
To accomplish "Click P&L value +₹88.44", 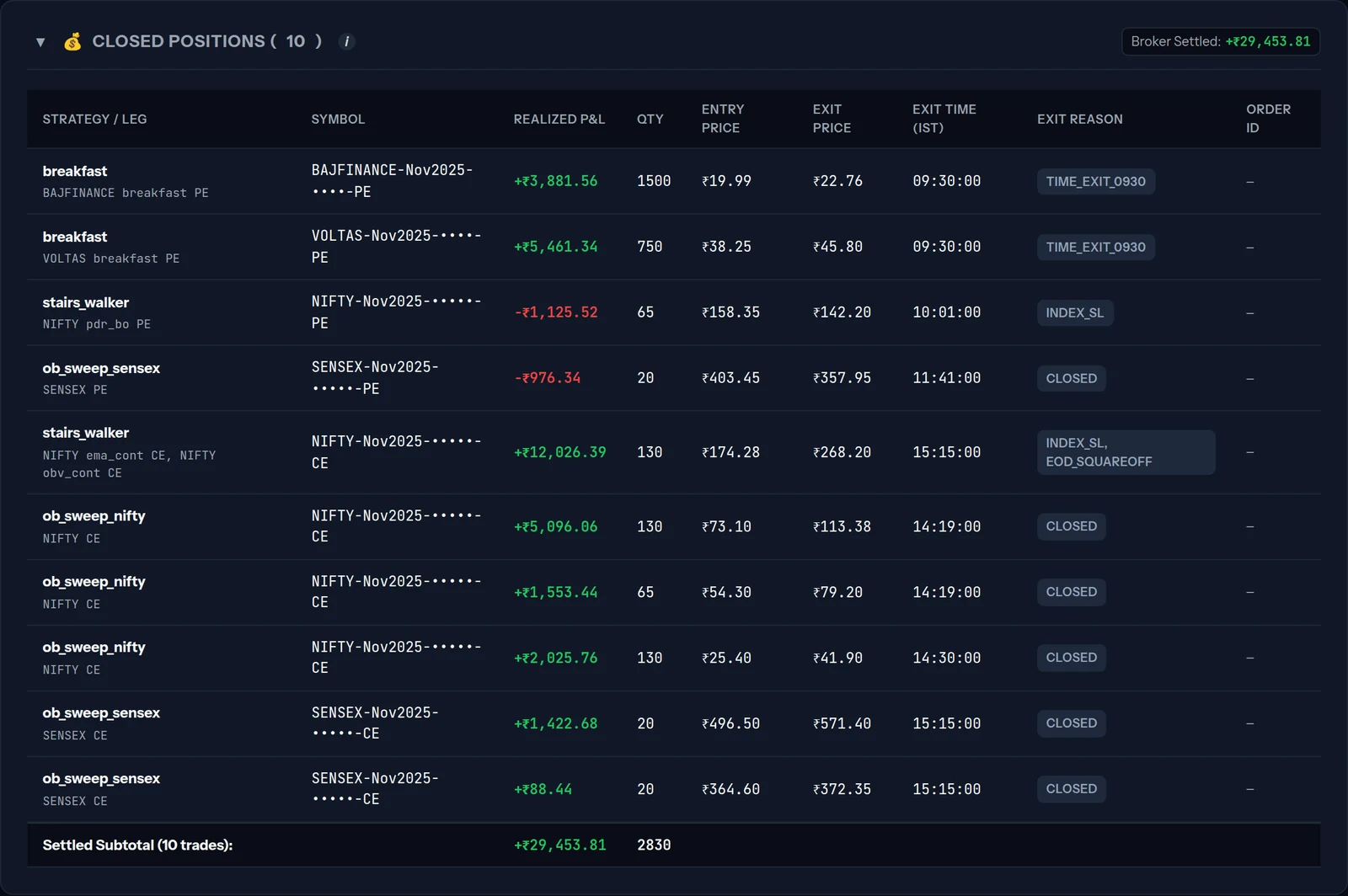I will point(543,789).
